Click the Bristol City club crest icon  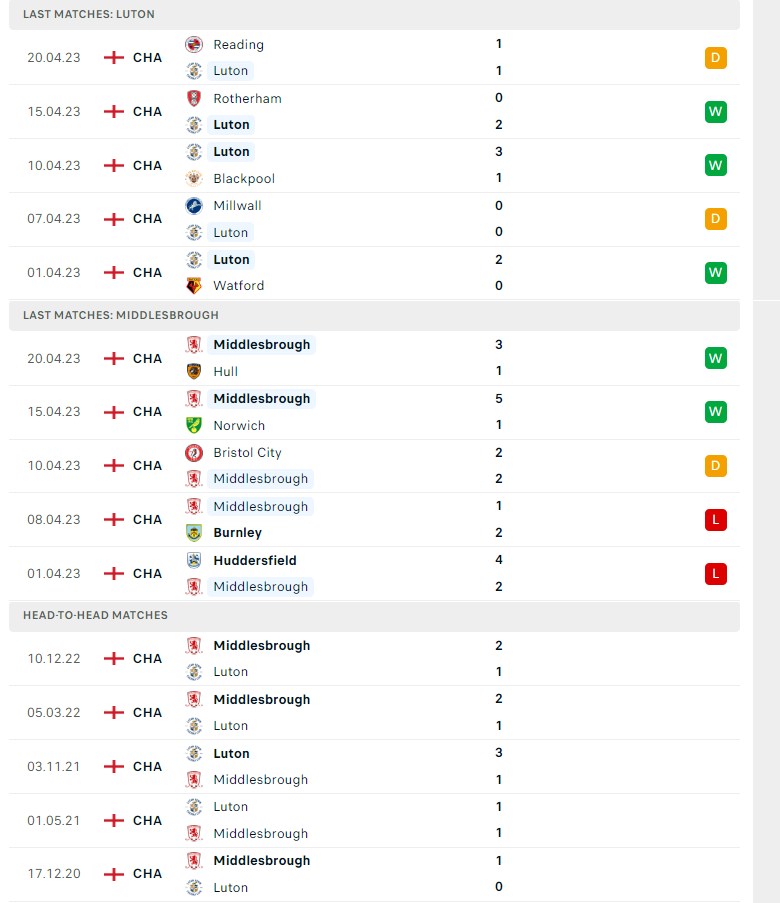click(x=194, y=452)
